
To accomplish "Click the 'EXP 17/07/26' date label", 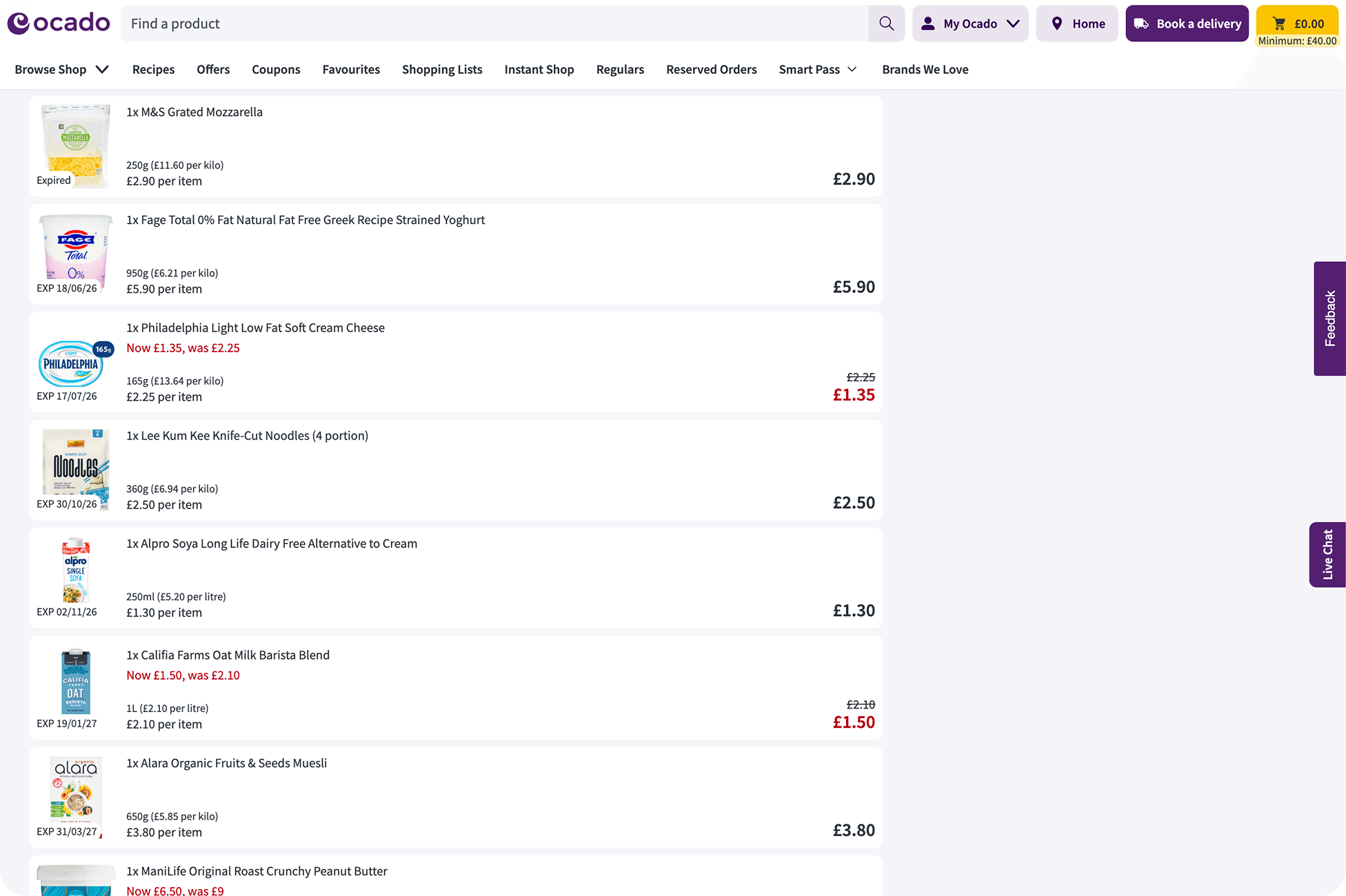I will [67, 396].
